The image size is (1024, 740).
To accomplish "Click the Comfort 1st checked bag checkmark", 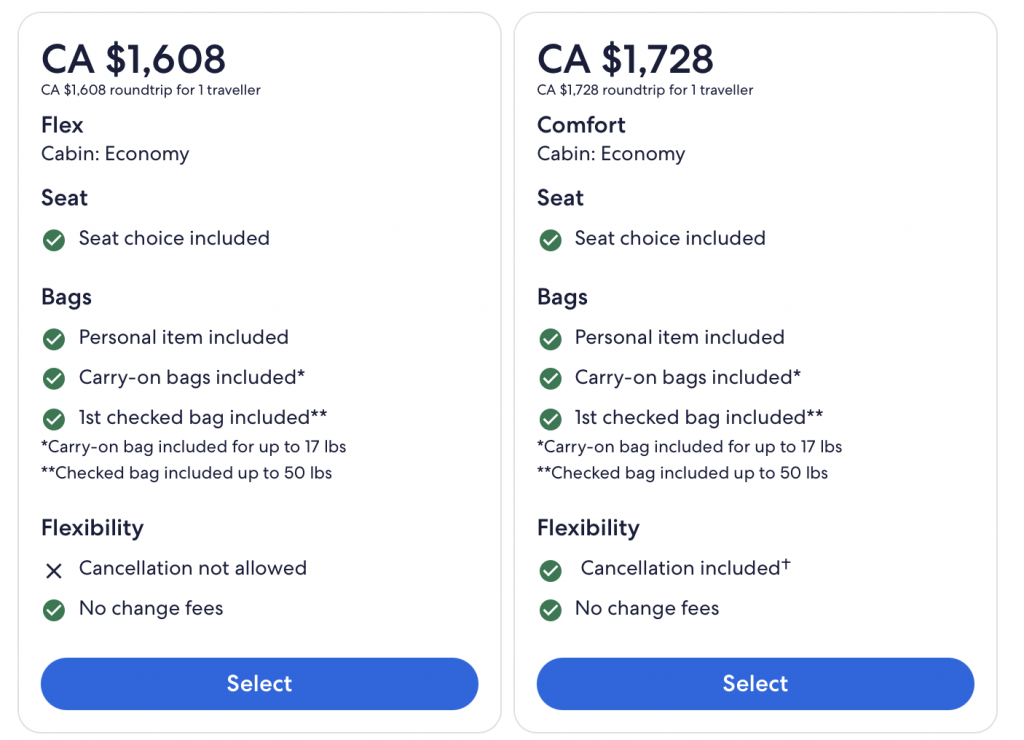I will [x=550, y=419].
